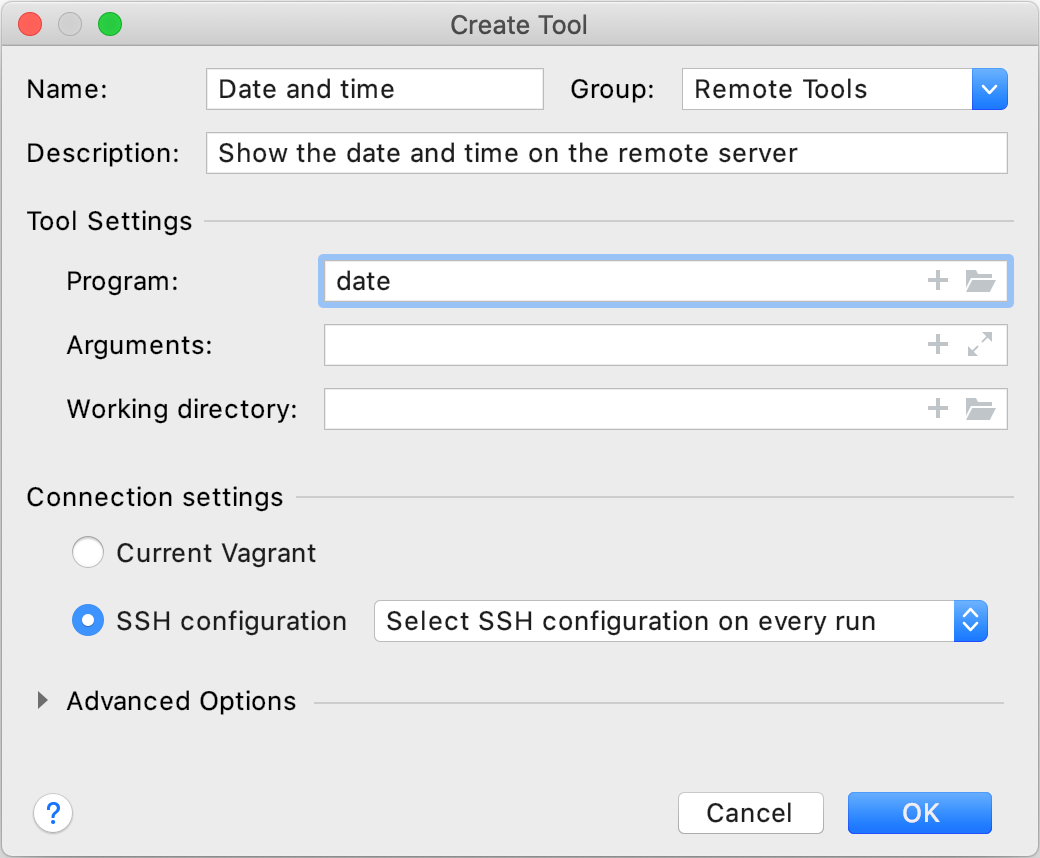Viewport: 1040px width, 858px height.
Task: Expand the Arguments field editor
Action: [x=981, y=344]
